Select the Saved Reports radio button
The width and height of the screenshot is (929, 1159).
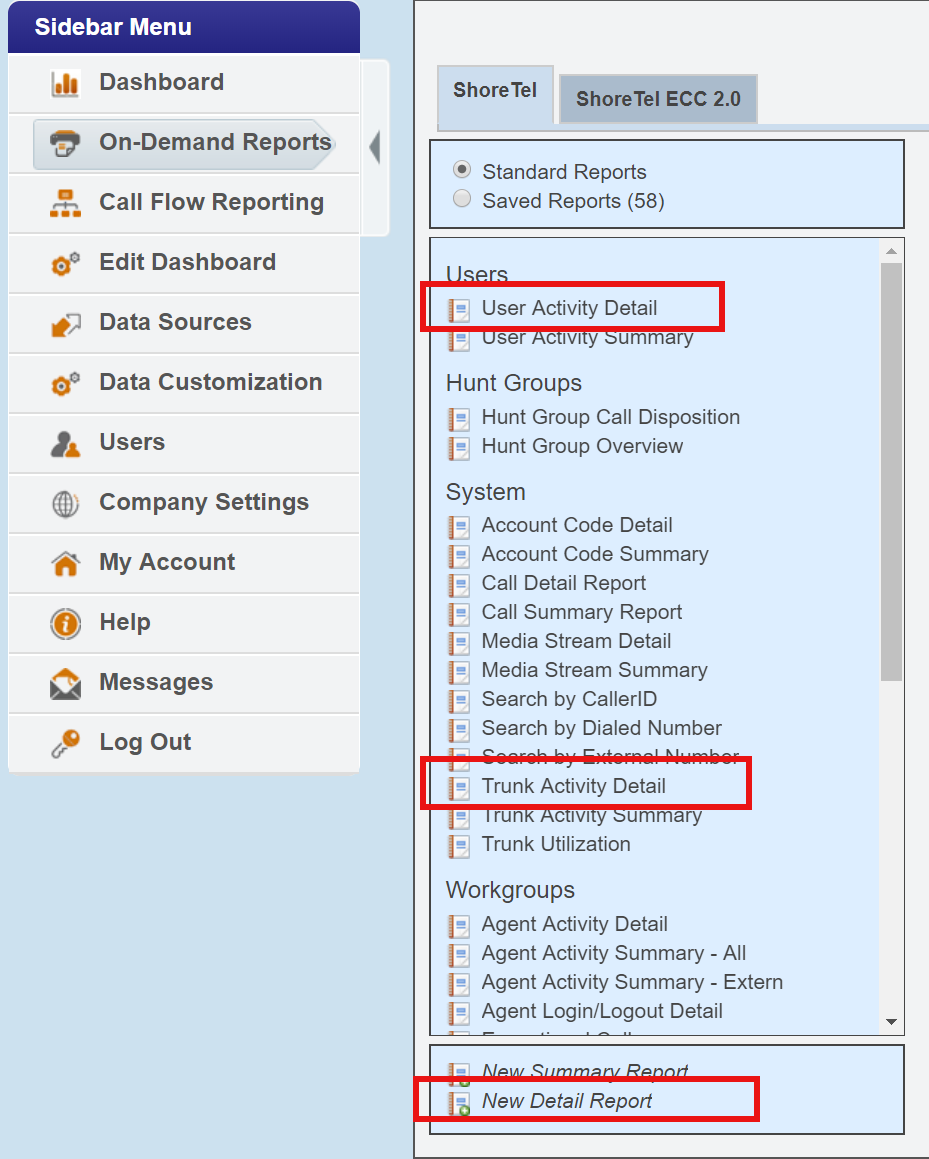[462, 200]
